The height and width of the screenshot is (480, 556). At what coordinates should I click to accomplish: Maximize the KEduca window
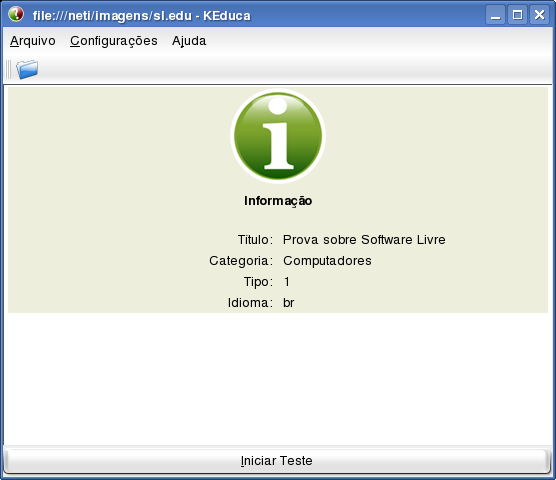[x=517, y=15]
